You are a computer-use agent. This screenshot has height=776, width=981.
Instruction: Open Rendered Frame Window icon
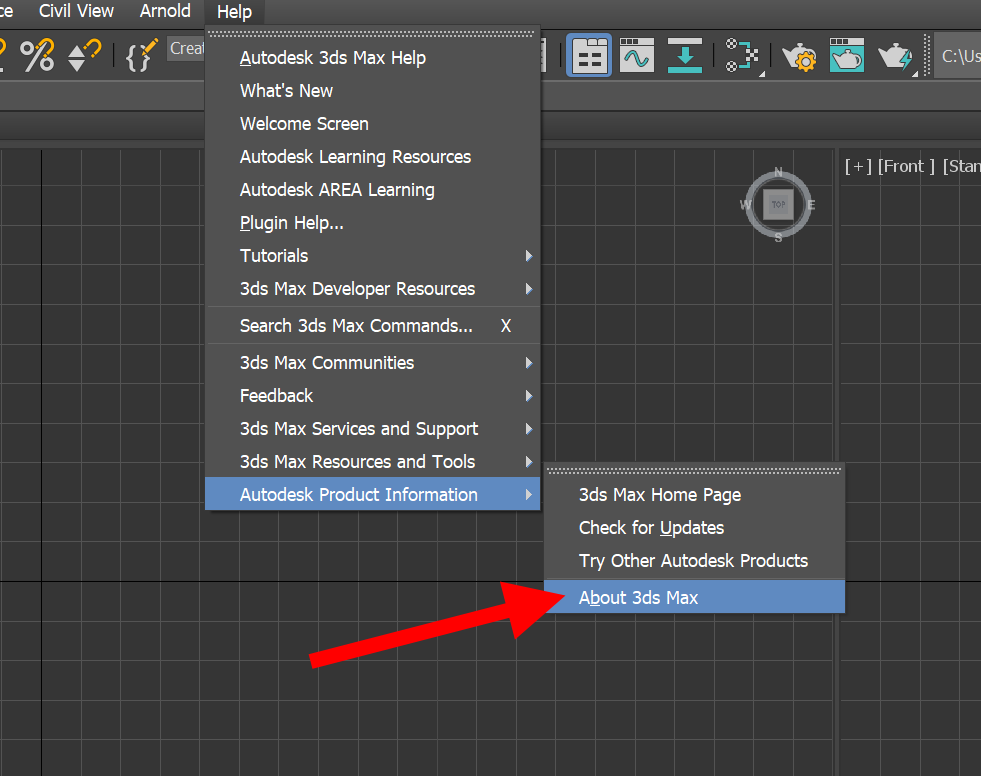pyautogui.click(x=847, y=56)
